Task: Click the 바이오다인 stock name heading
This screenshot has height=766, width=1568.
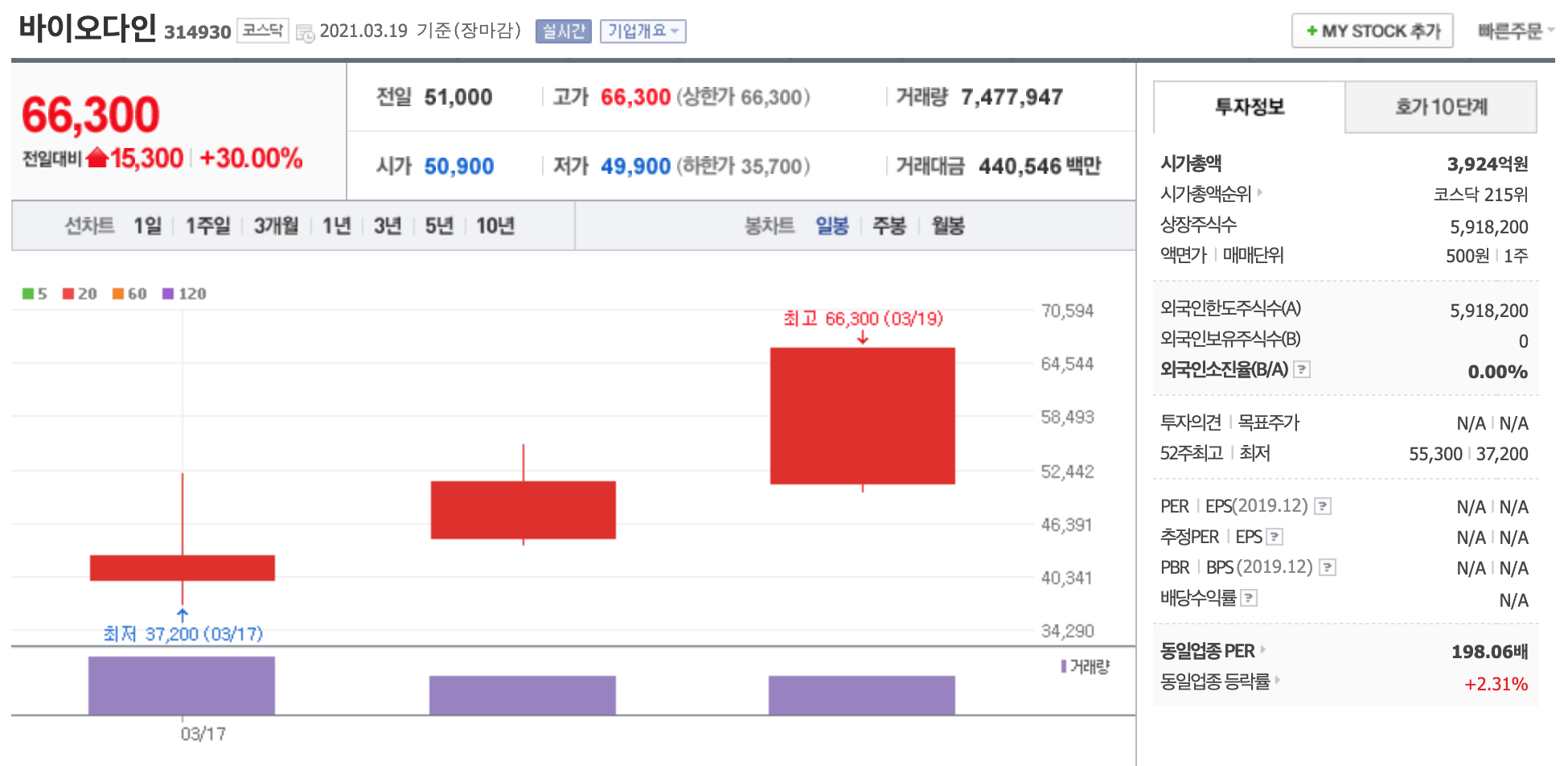Action: click(x=88, y=28)
